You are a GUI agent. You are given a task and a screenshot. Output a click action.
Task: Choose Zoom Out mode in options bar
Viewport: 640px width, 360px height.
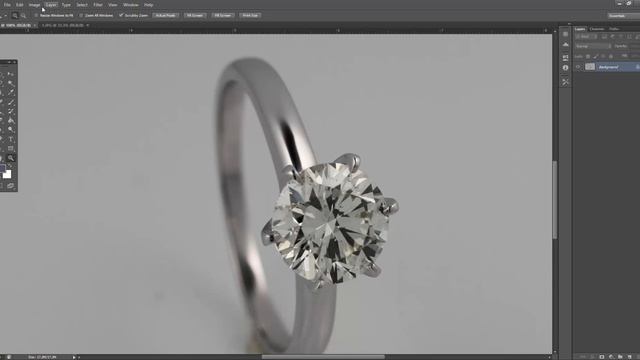click(23, 16)
